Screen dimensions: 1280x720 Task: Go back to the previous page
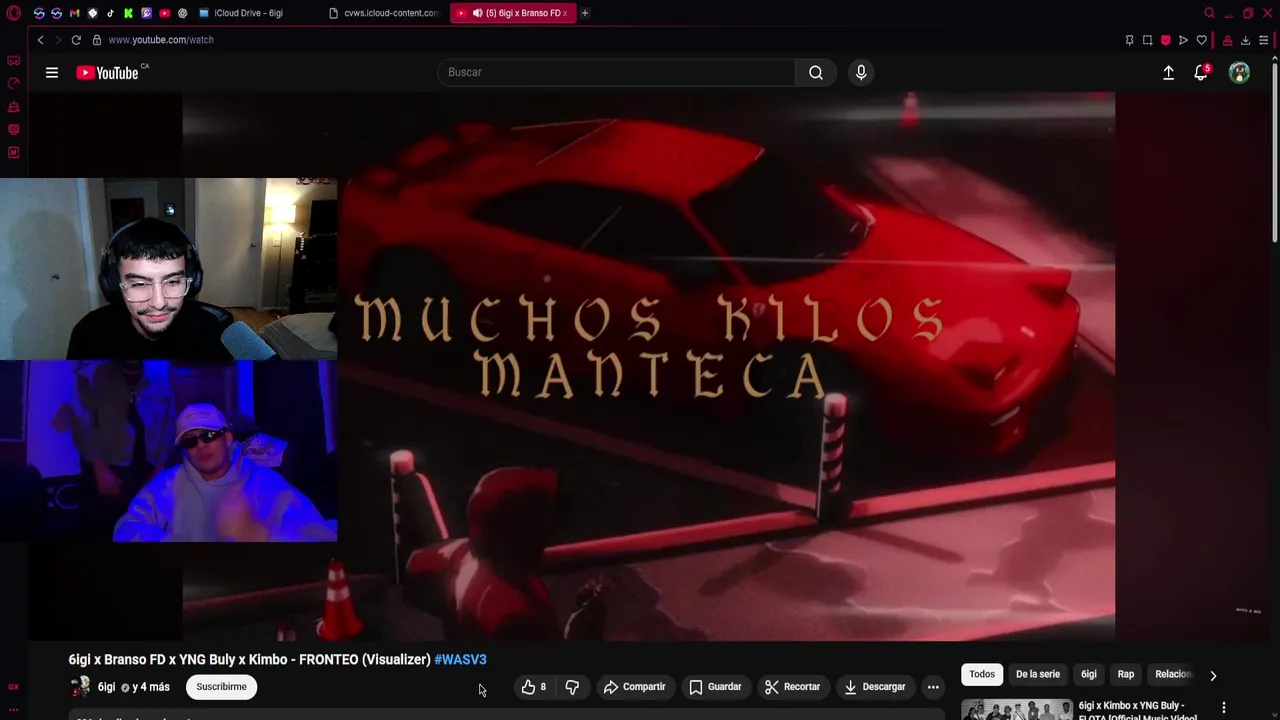click(x=40, y=40)
